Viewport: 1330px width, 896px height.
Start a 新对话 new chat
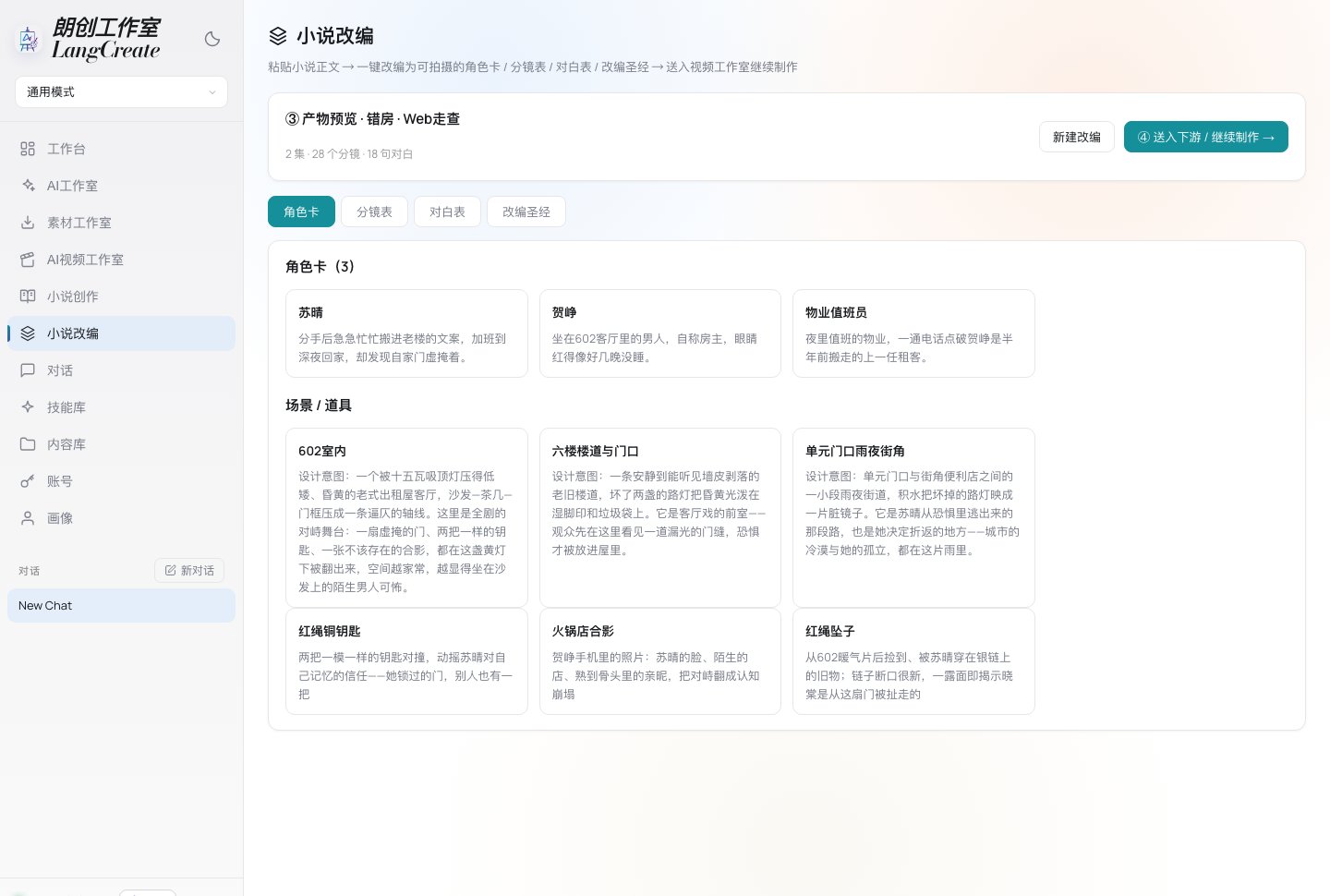pyautogui.click(x=189, y=571)
